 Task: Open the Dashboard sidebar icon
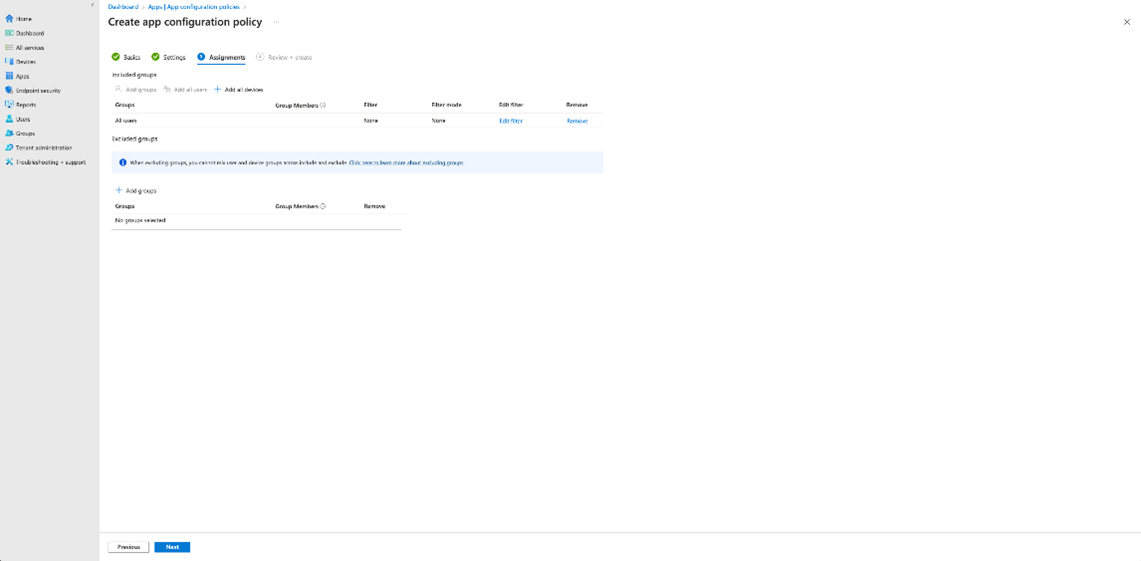9,33
